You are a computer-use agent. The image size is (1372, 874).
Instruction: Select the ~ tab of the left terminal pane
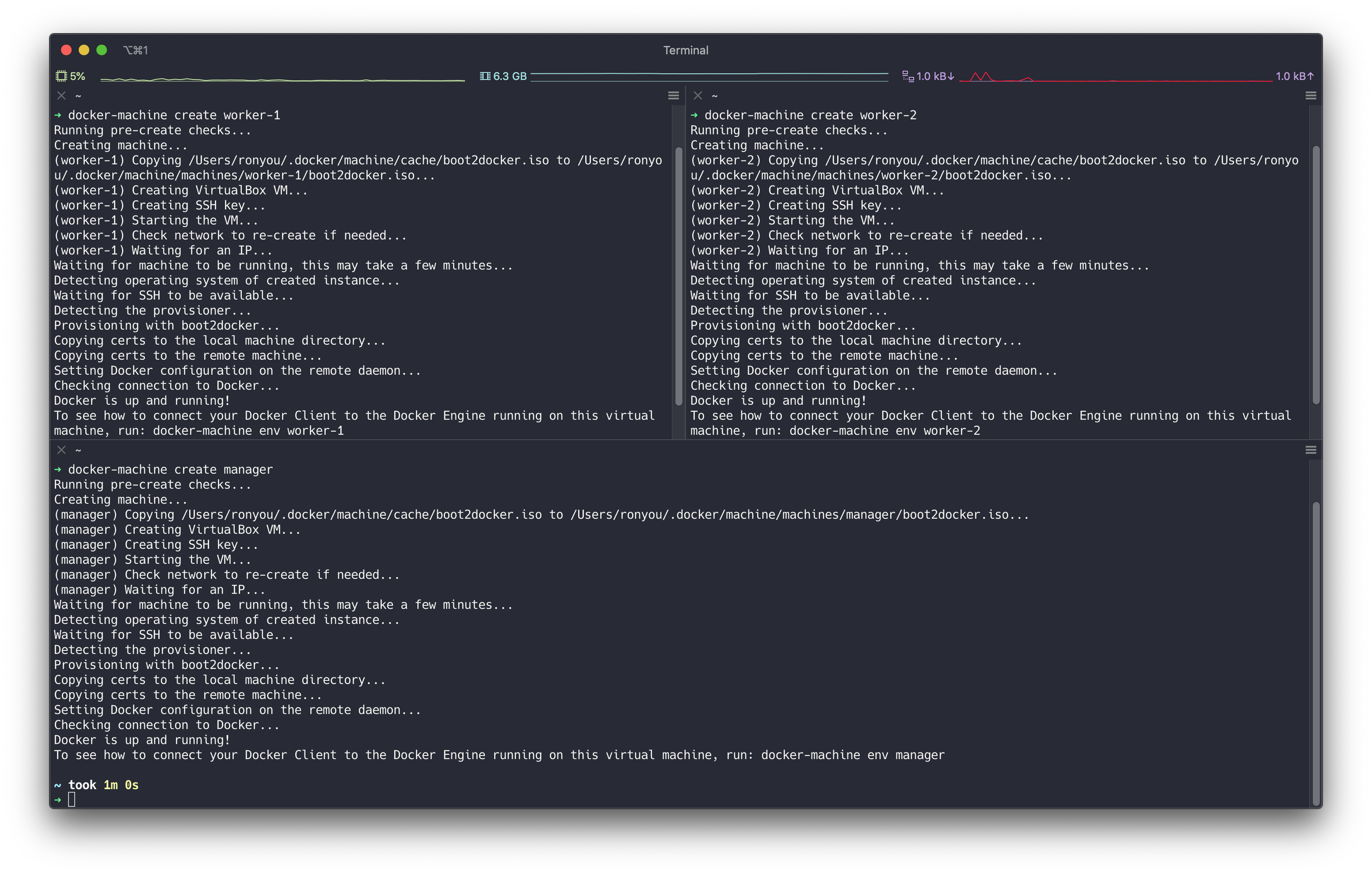78,96
